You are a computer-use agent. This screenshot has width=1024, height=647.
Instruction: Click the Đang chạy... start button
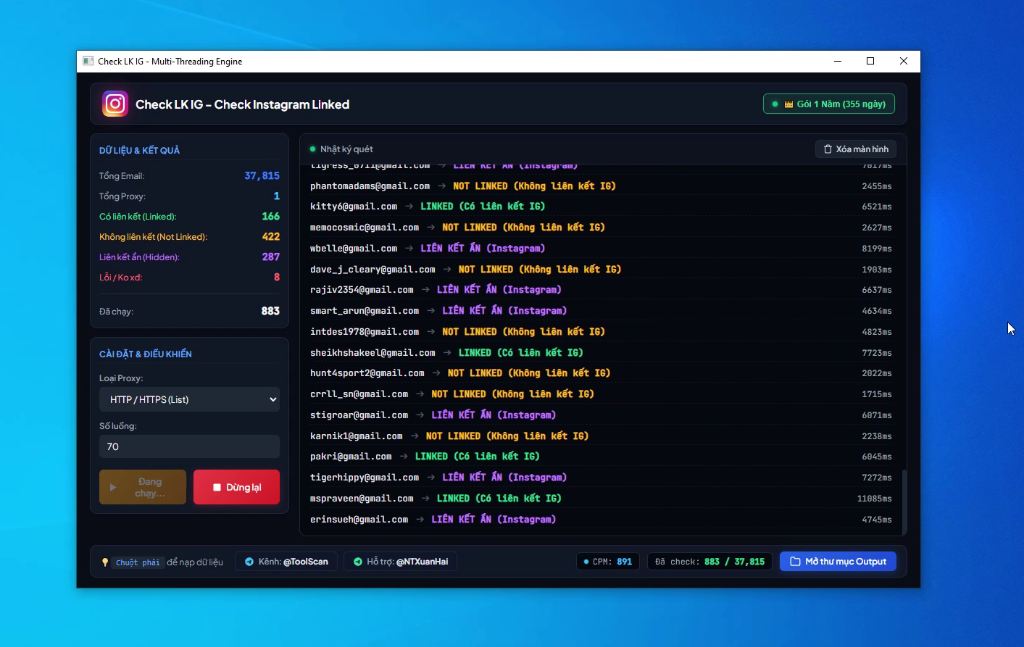[142, 487]
